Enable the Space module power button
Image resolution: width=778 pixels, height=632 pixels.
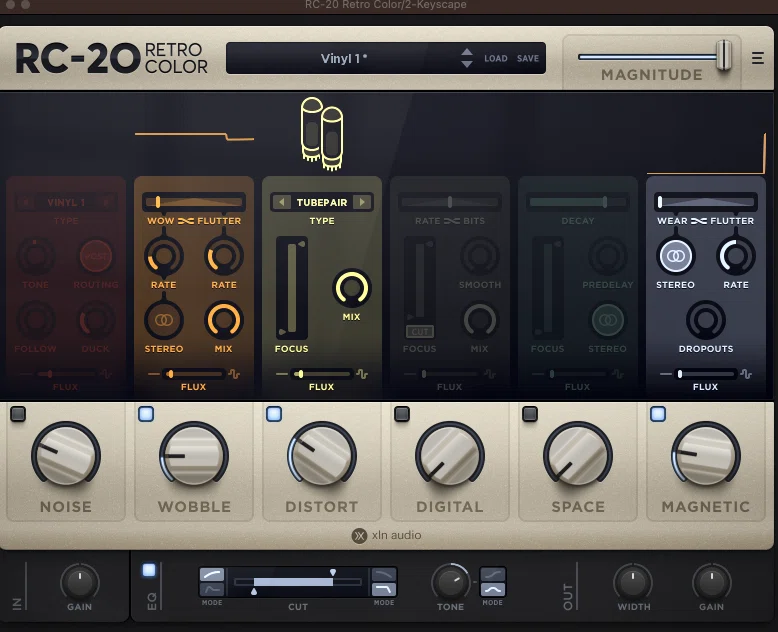tap(530, 414)
